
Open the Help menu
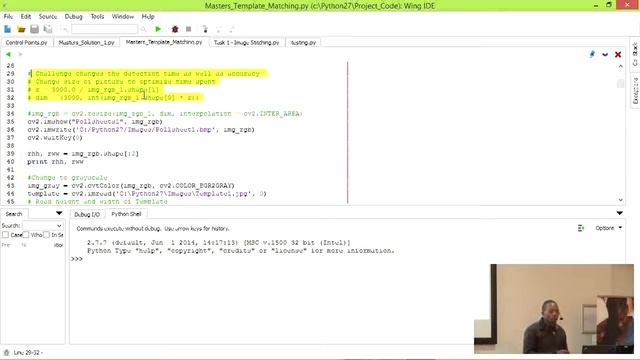click(148, 16)
